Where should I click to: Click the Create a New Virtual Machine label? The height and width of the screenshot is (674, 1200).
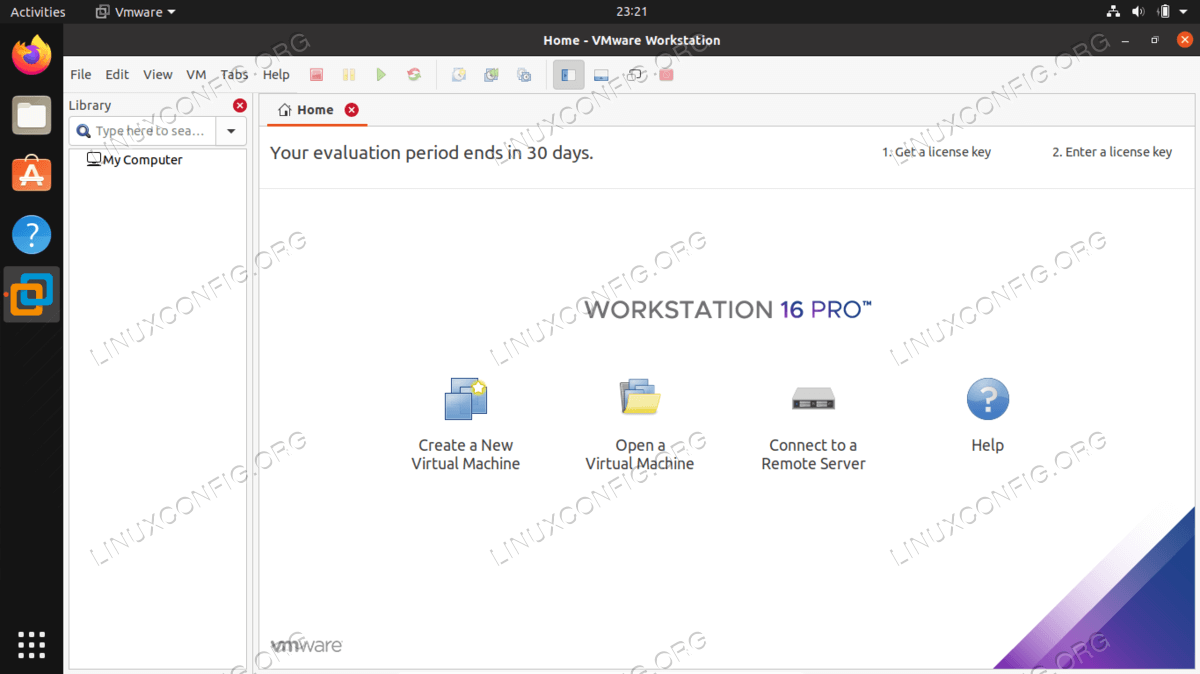(x=466, y=455)
